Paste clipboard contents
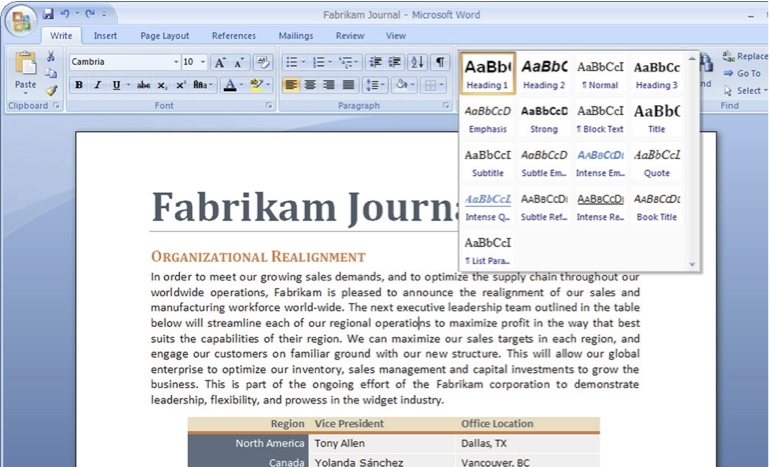The height and width of the screenshot is (467, 770). click(x=25, y=72)
